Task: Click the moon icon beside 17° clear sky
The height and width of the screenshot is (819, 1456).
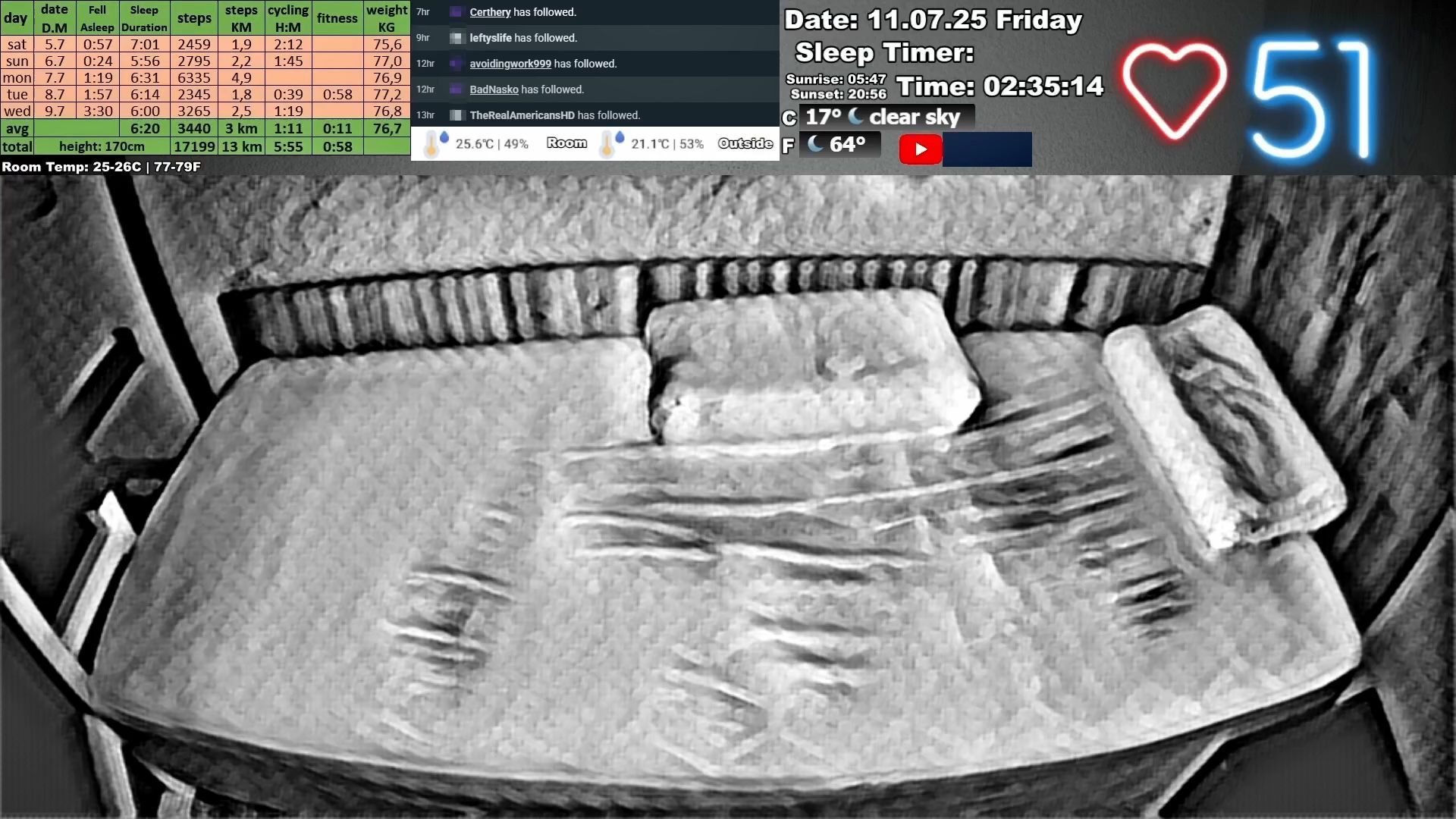Action: click(x=855, y=116)
